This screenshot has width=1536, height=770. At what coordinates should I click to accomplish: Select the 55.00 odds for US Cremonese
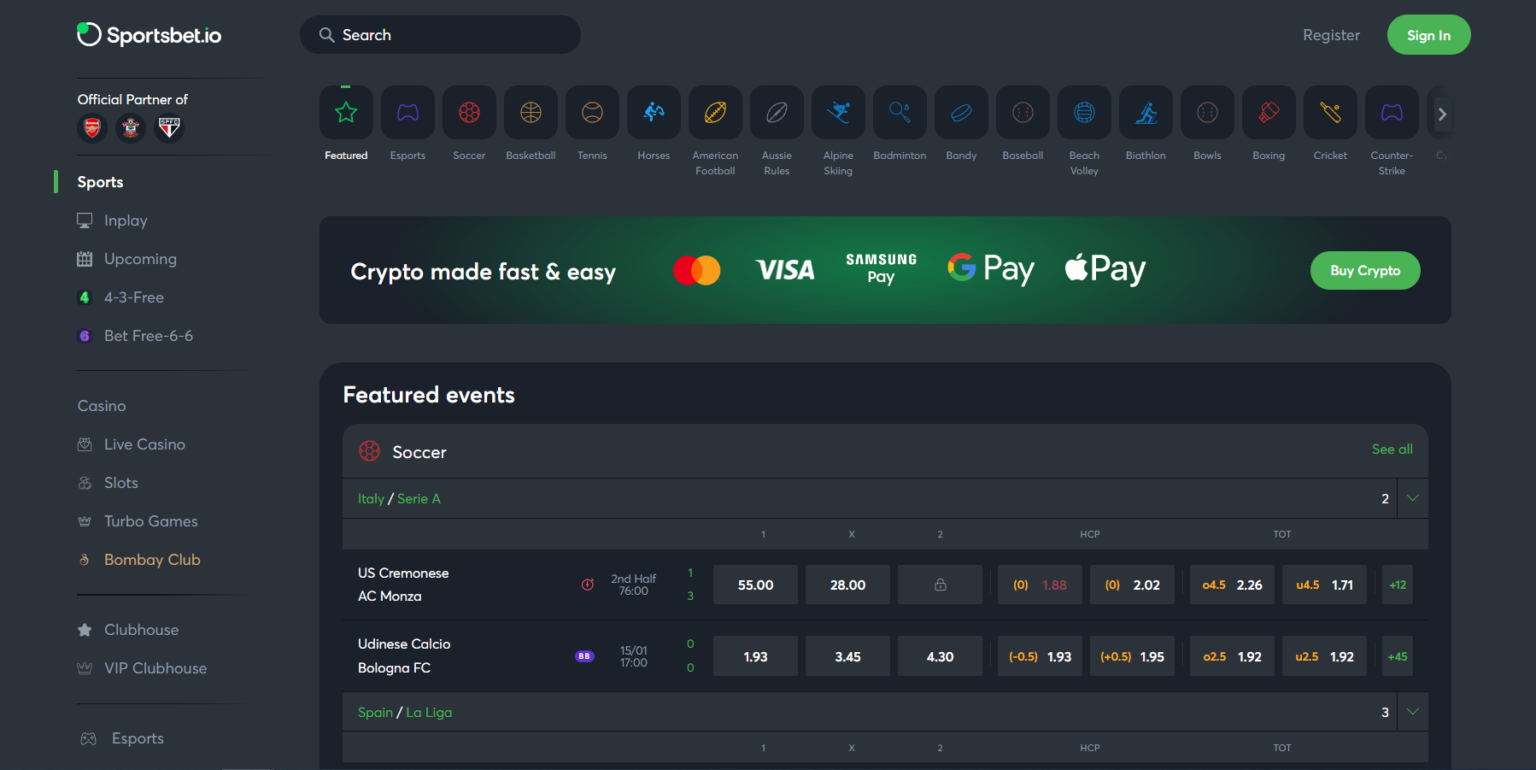(x=755, y=584)
